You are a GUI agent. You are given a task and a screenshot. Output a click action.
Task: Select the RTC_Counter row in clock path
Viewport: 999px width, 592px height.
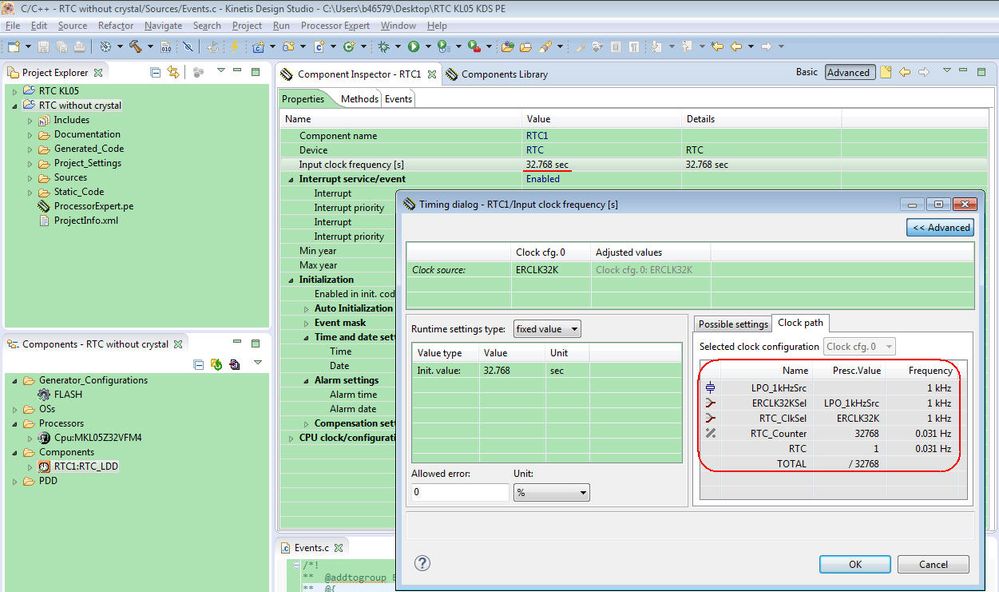828,433
